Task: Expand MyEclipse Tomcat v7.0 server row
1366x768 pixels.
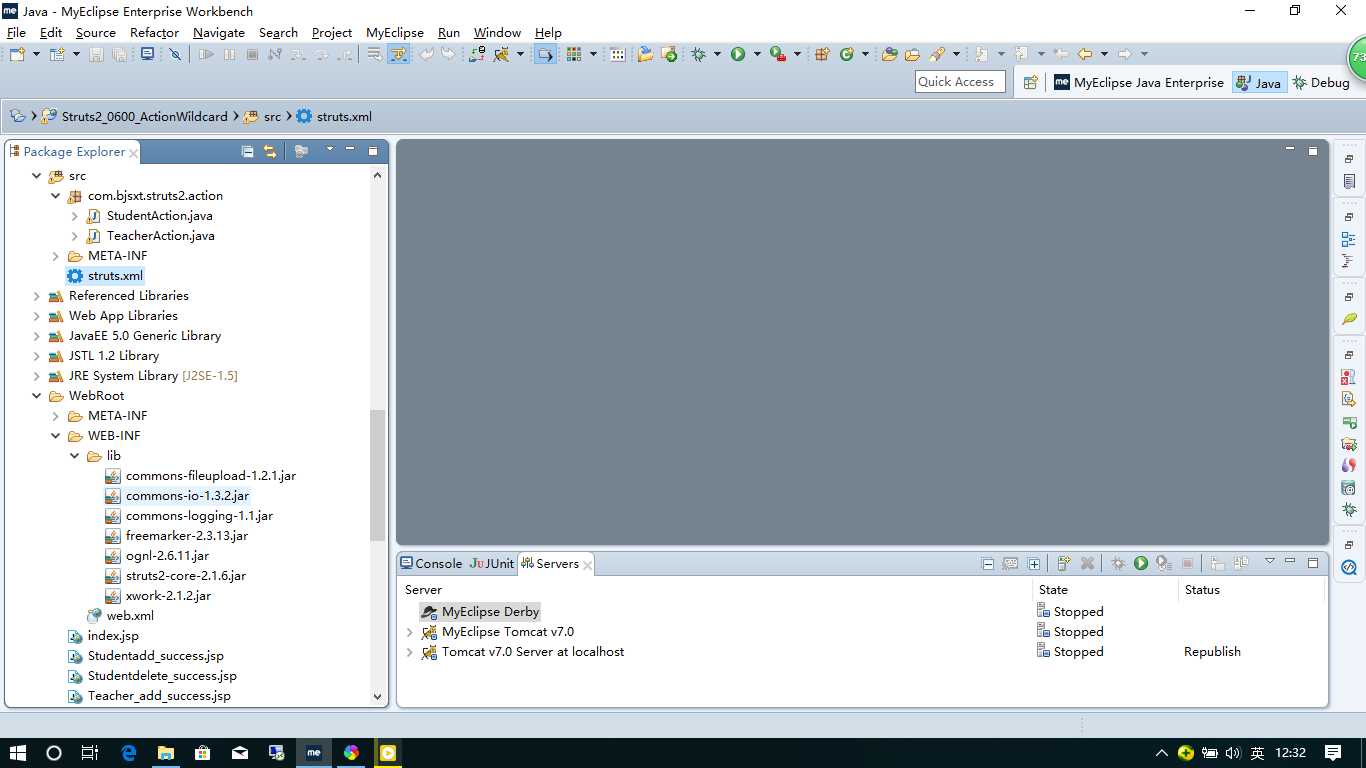Action: point(410,632)
